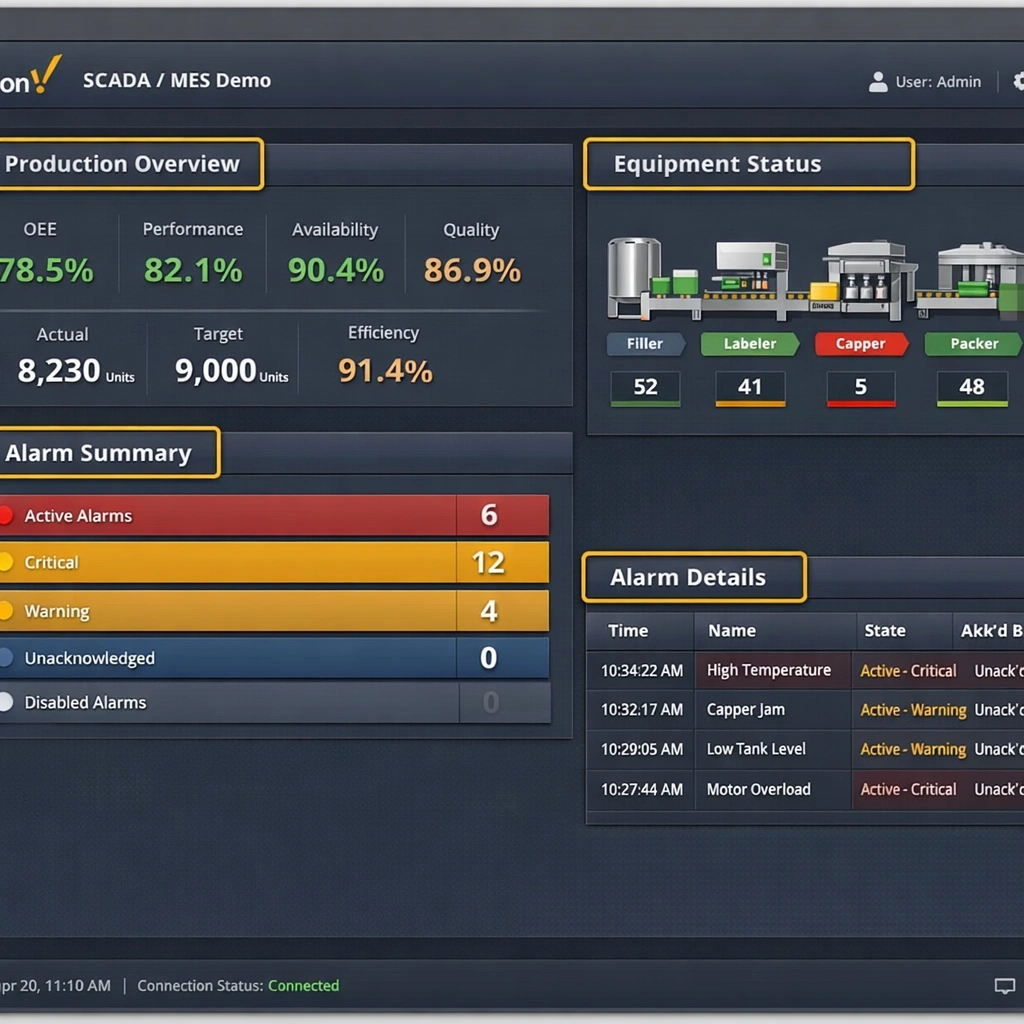Click the red Capper status label

(860, 344)
